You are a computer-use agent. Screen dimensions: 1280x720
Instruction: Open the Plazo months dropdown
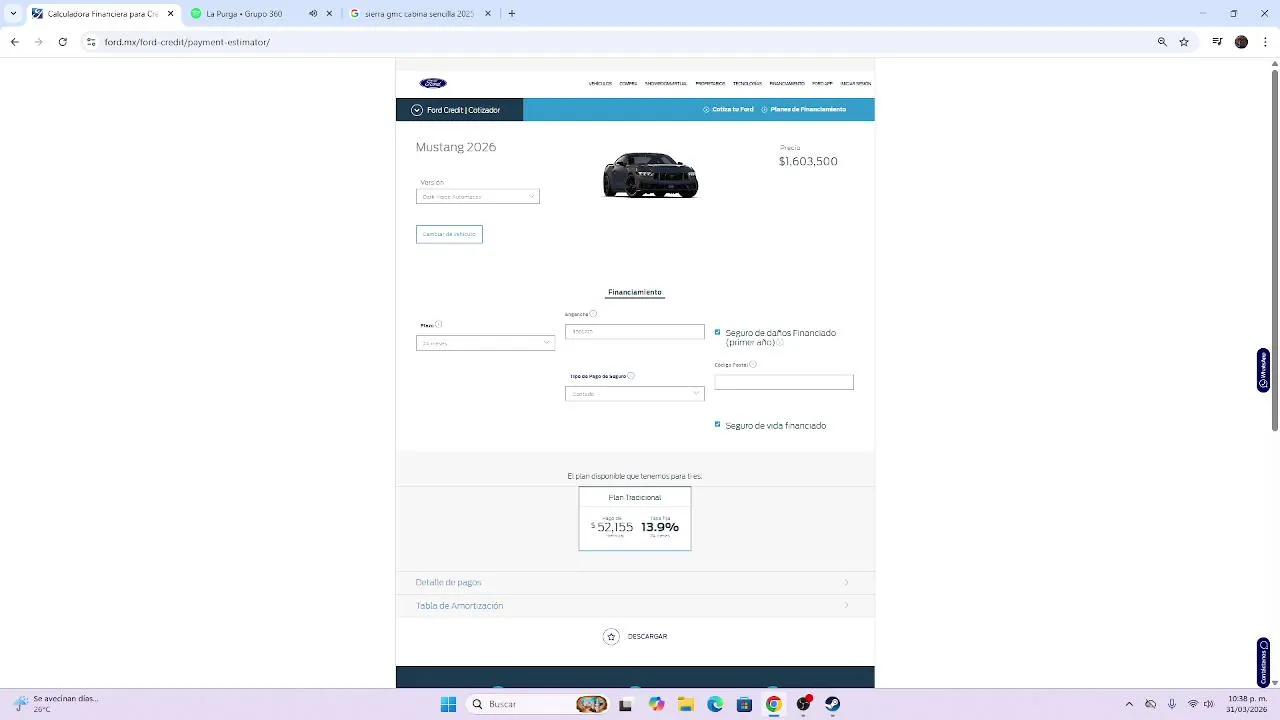(485, 343)
